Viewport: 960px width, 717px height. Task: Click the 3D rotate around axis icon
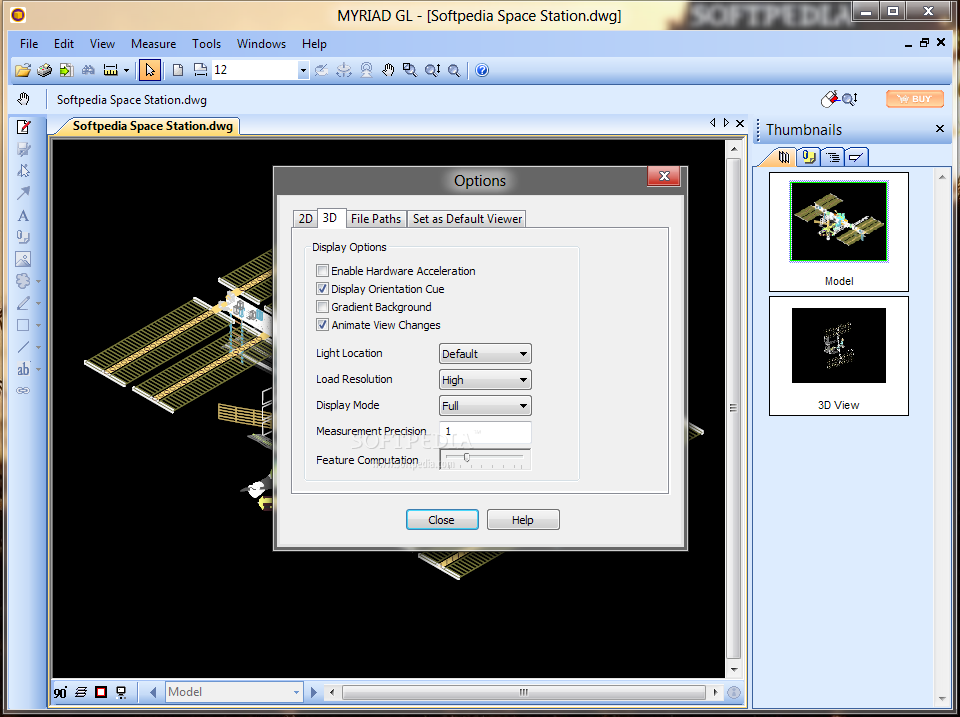pyautogui.click(x=344, y=70)
